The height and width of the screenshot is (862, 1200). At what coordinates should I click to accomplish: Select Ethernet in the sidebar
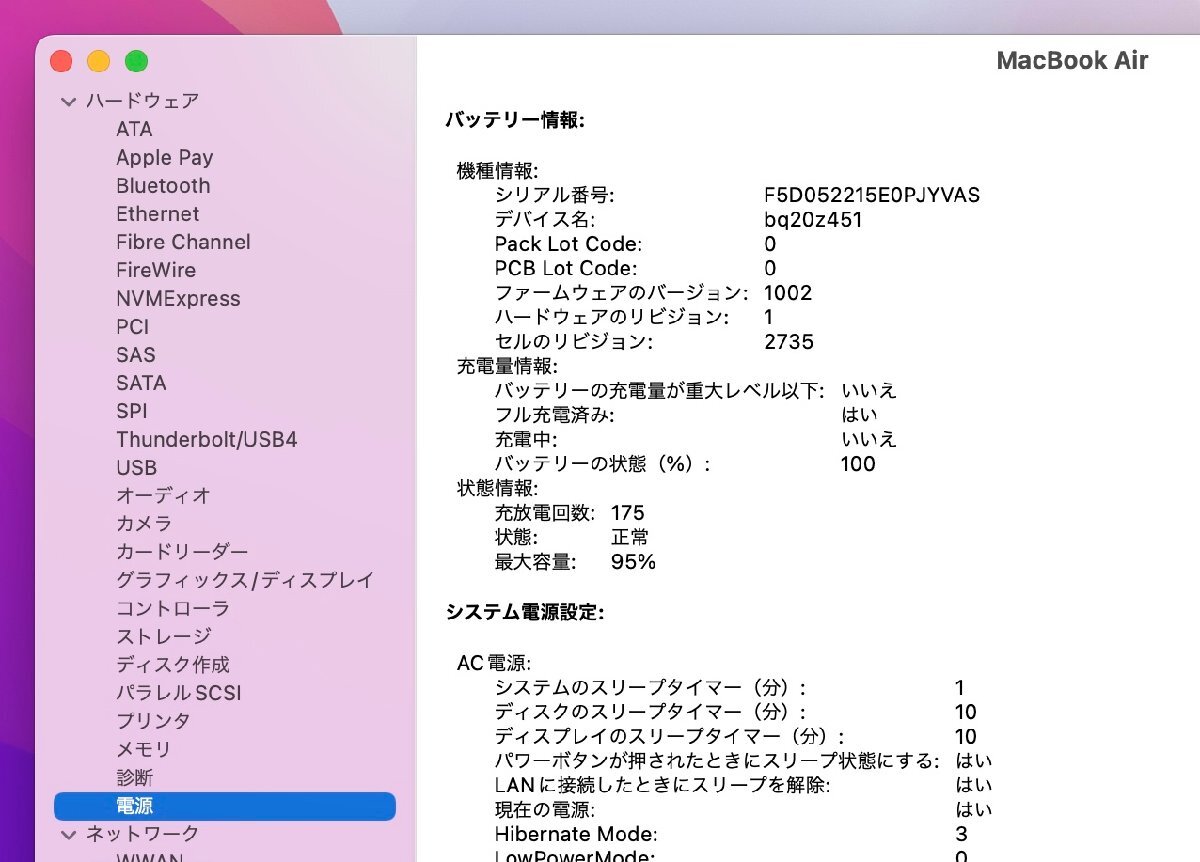point(157,214)
